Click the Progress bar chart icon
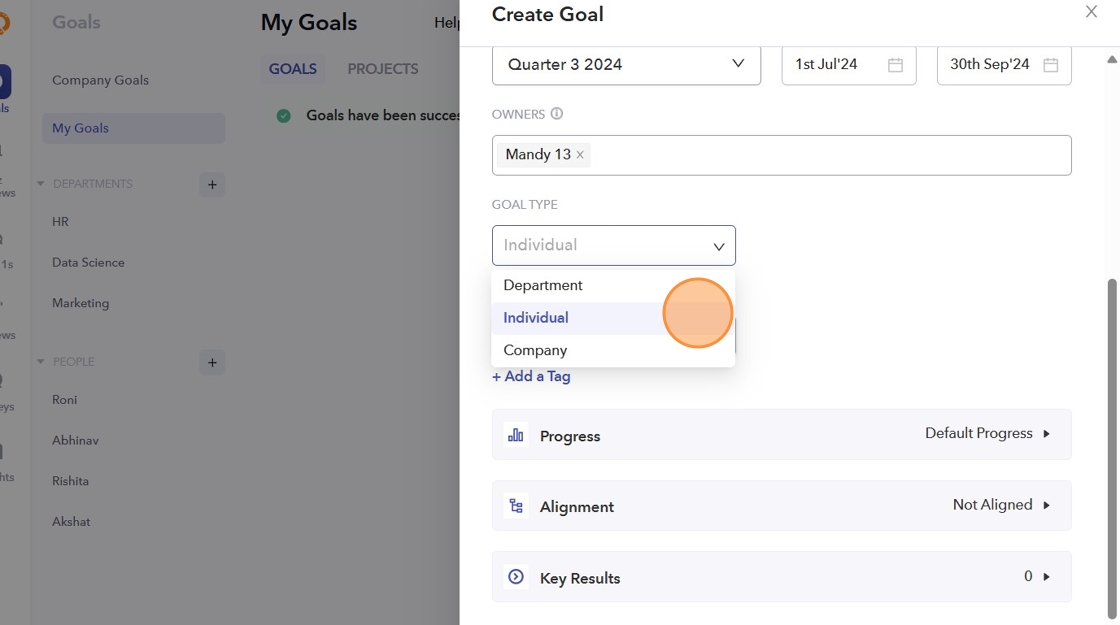1120x625 pixels. [x=516, y=435]
